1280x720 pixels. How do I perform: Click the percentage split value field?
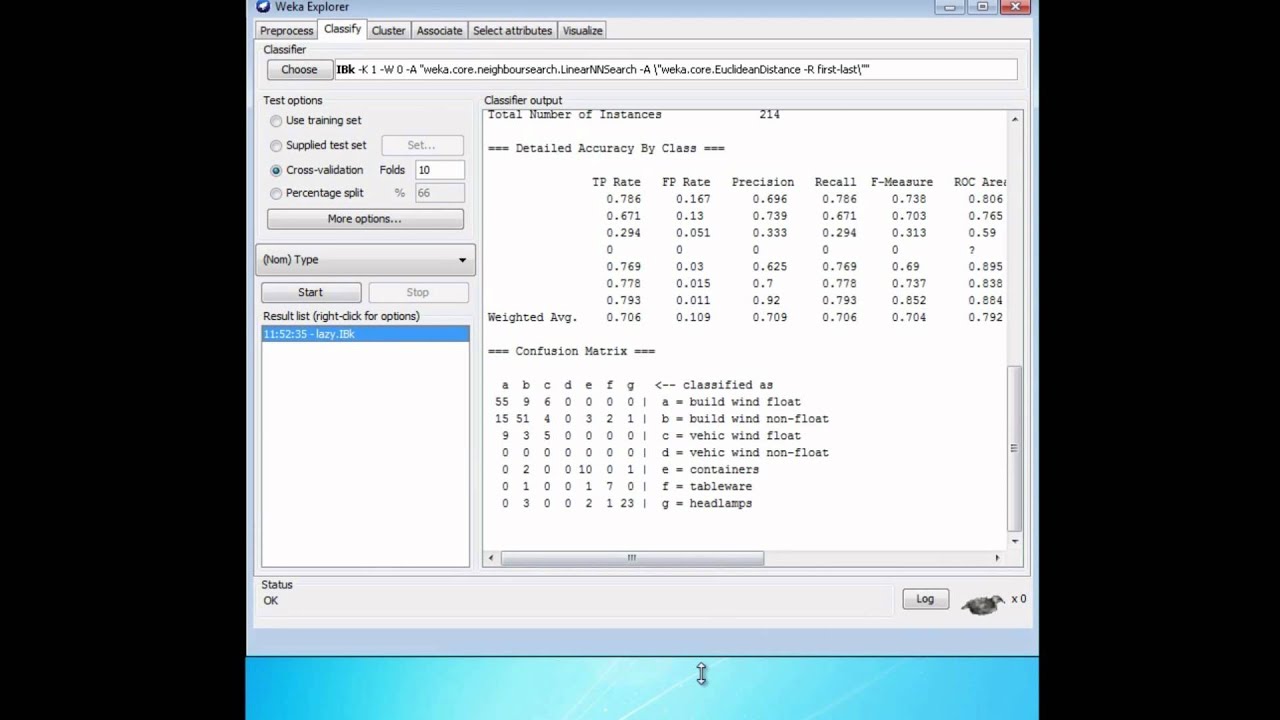pos(439,194)
